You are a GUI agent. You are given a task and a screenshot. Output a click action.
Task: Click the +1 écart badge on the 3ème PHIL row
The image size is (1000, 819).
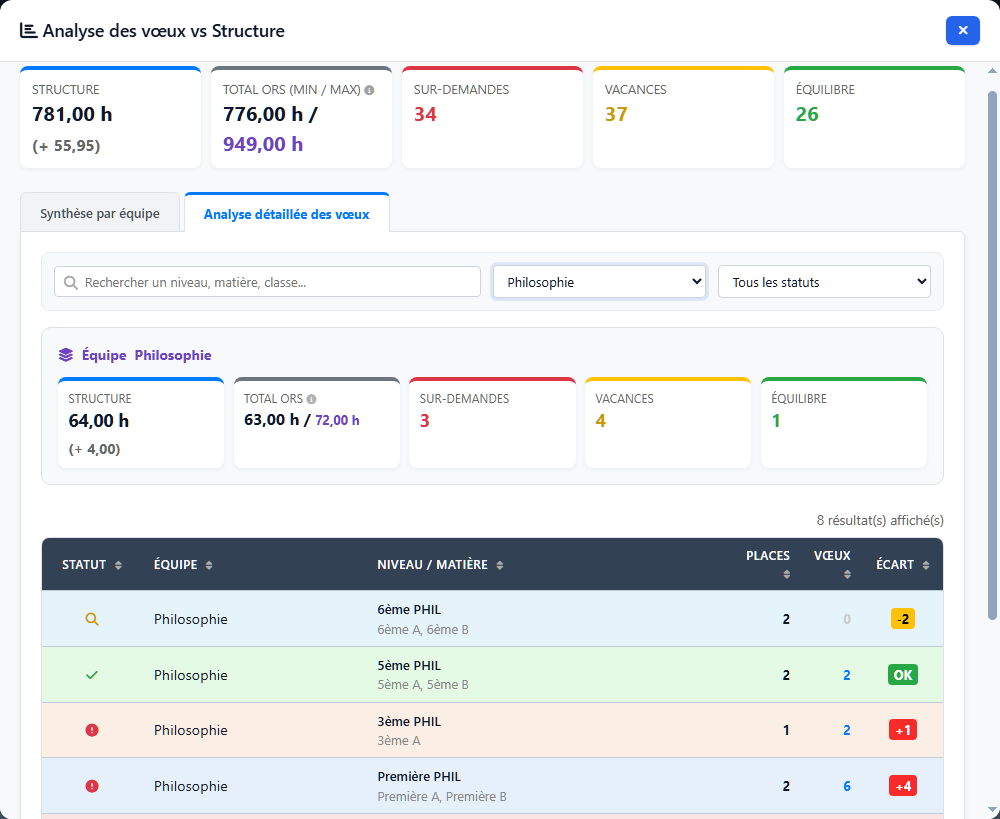tap(902, 730)
